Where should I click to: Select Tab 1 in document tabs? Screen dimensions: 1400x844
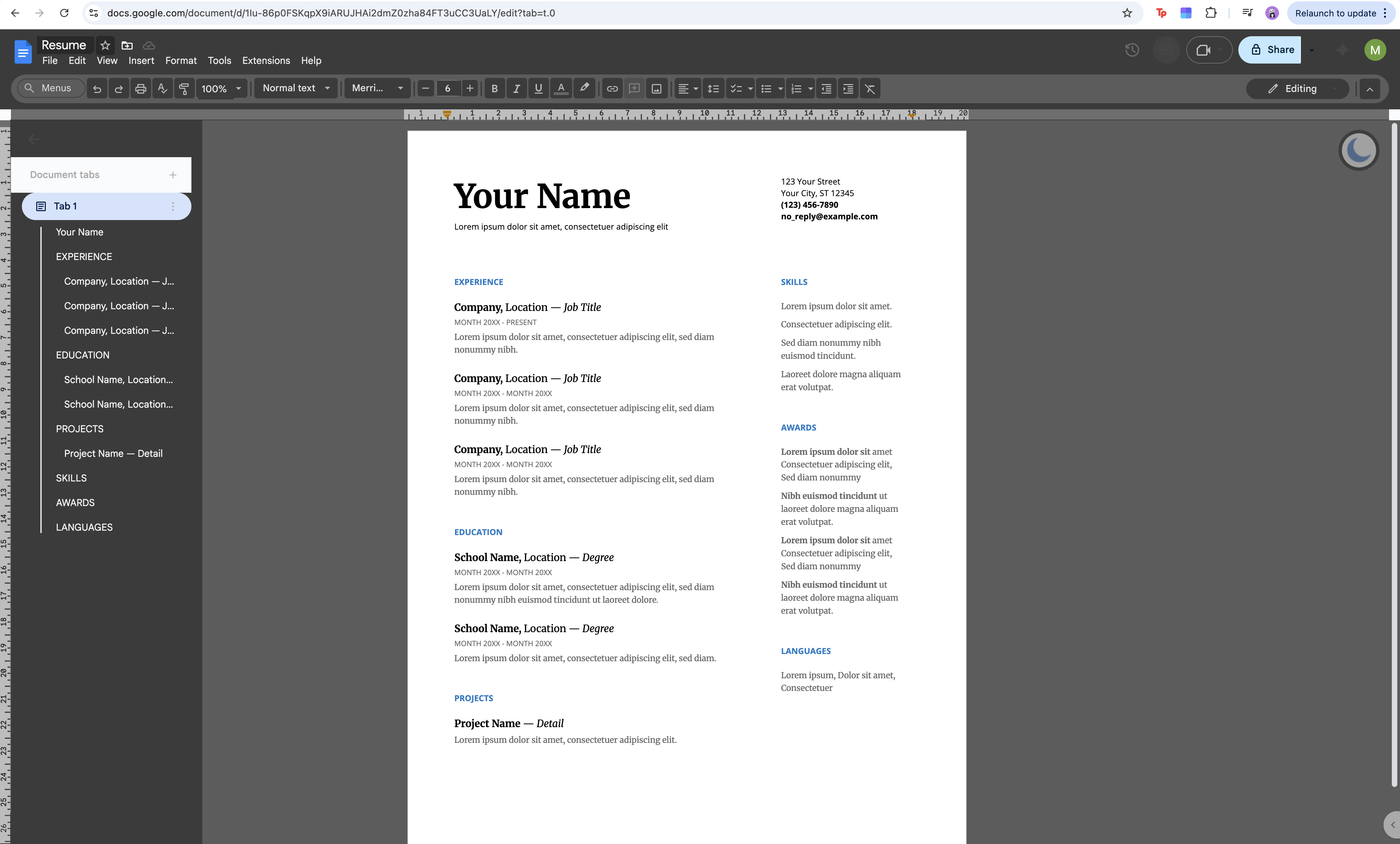(65, 206)
